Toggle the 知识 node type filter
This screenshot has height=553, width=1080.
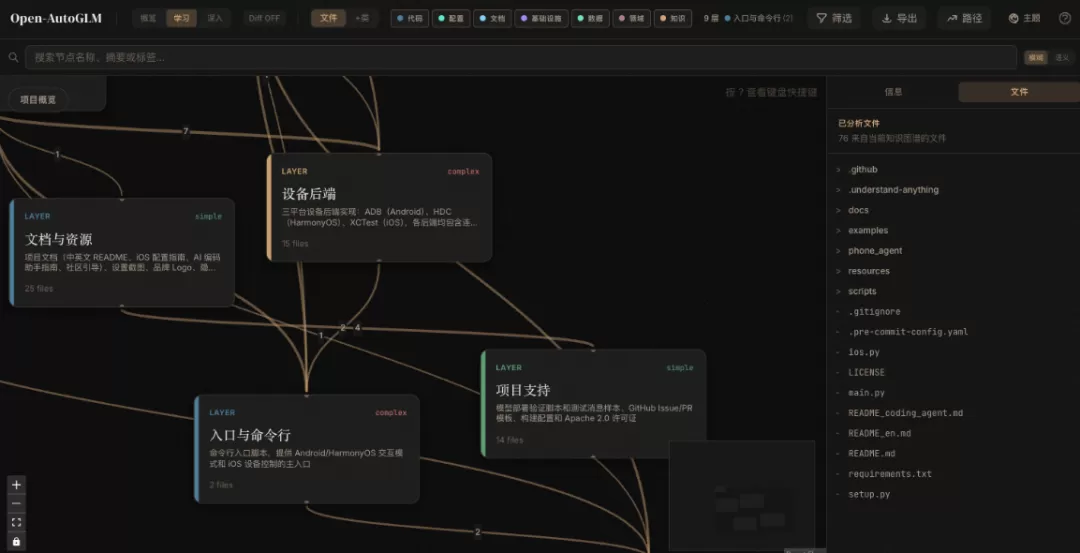coord(672,19)
